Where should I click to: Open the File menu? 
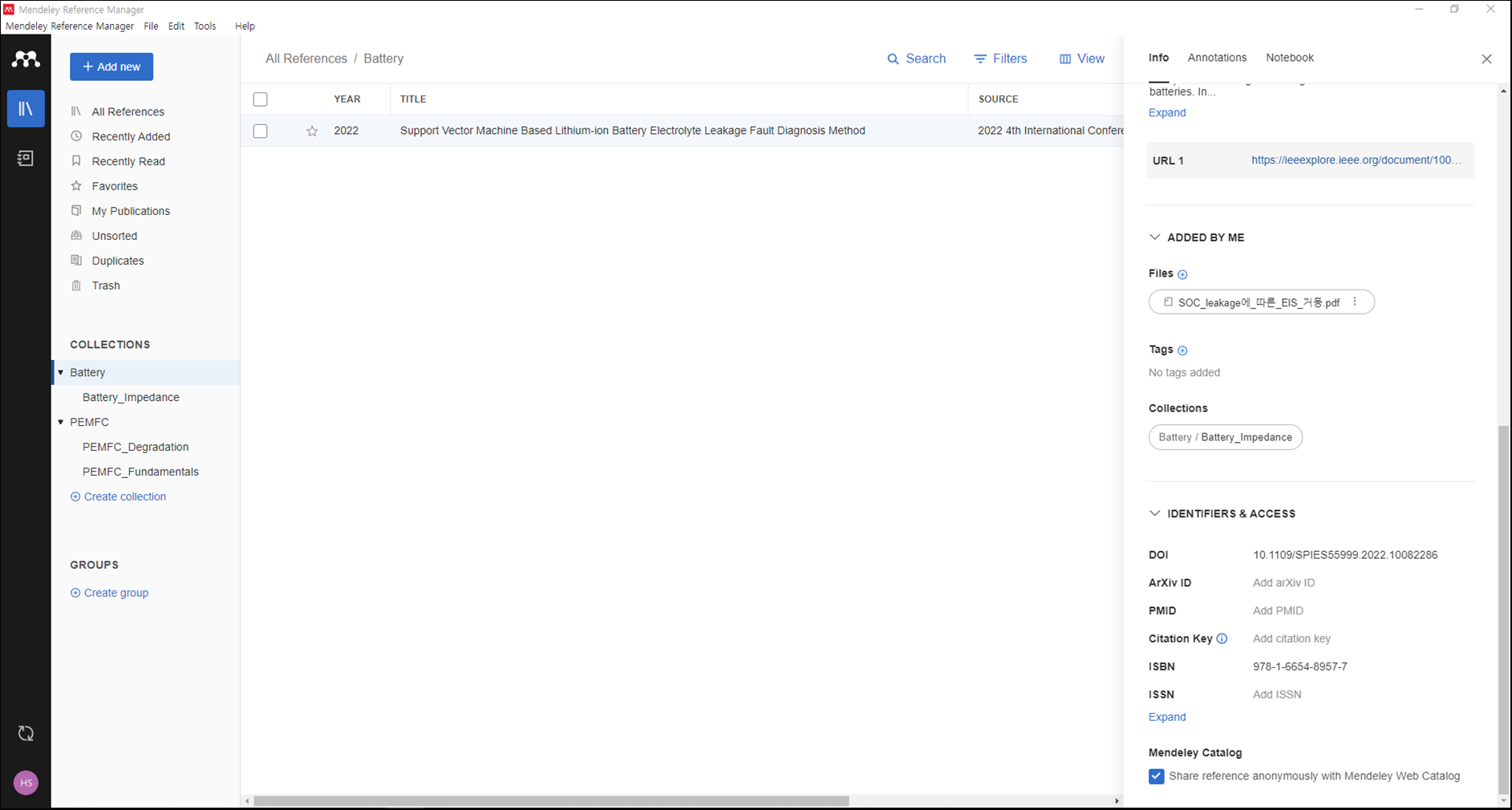coord(151,26)
